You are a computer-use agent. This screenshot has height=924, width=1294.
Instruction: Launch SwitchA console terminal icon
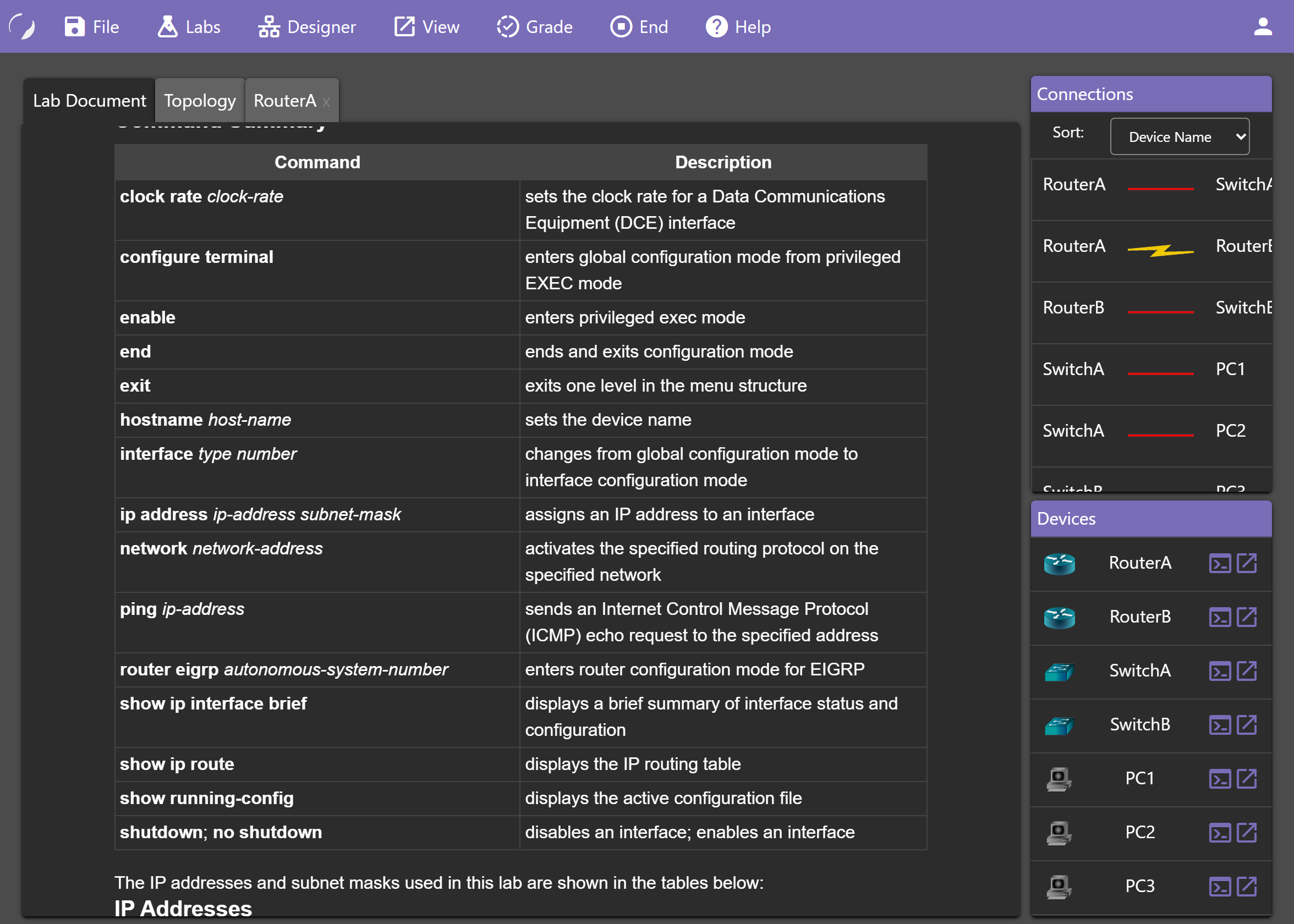pos(1220,671)
